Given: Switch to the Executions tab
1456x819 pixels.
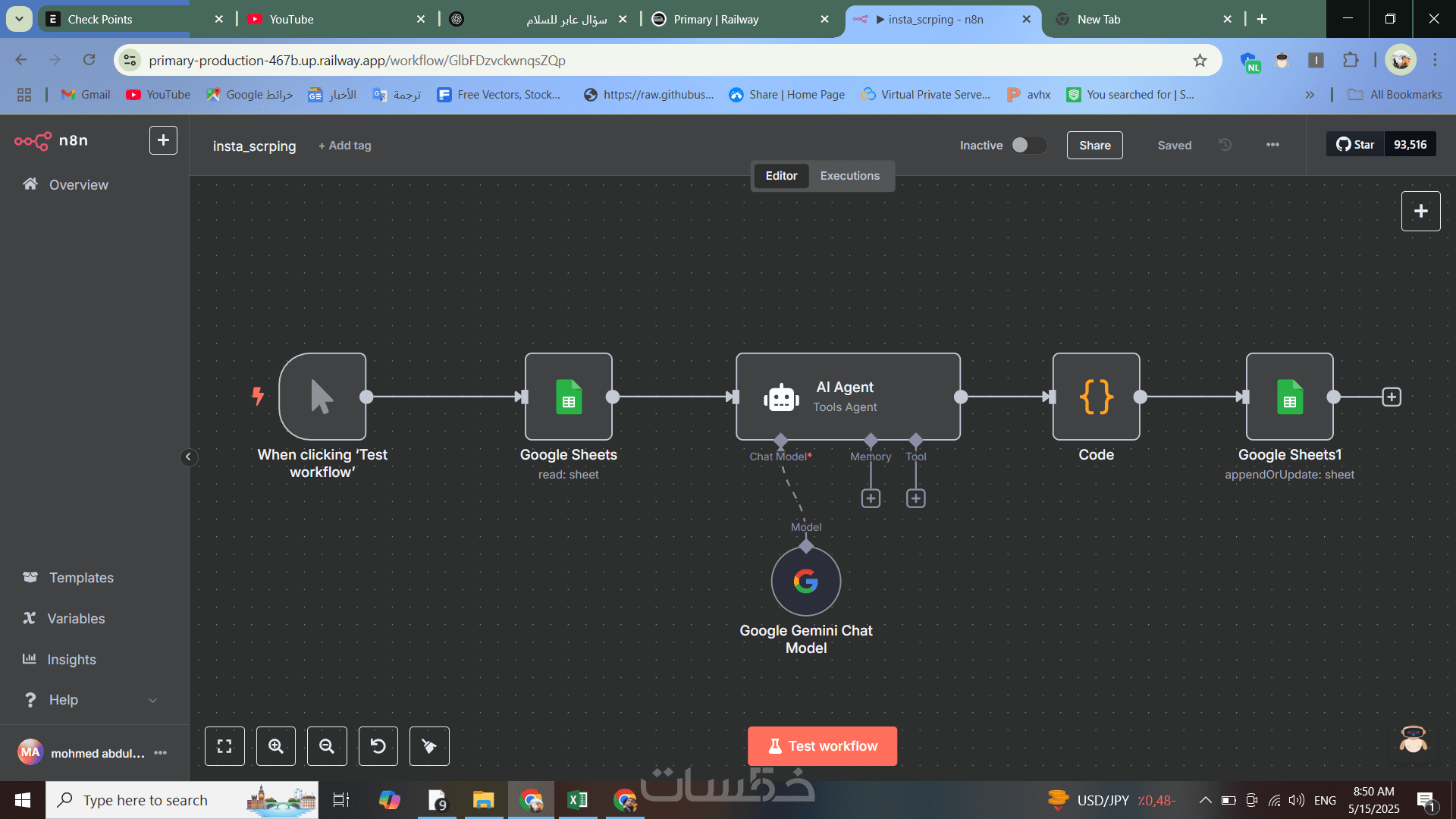Looking at the screenshot, I should coord(849,176).
